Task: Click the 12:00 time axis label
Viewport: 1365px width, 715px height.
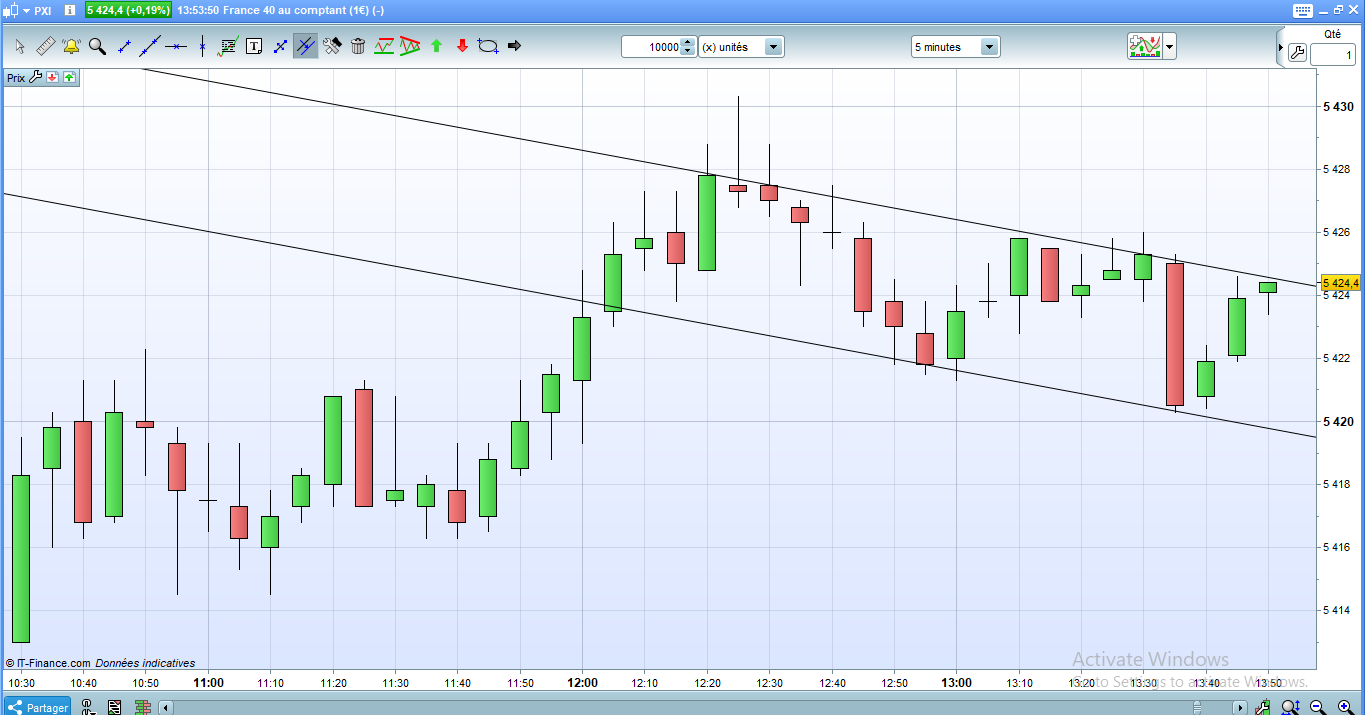Action: 583,683
